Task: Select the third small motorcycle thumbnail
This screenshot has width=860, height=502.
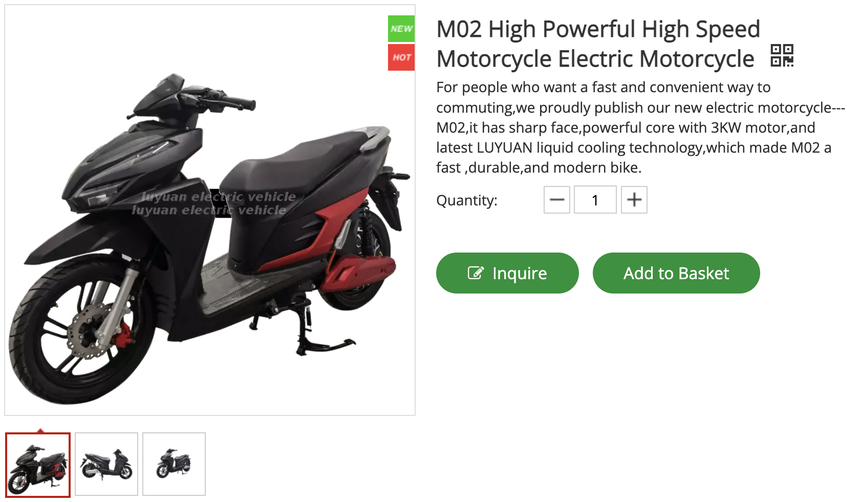Action: pyautogui.click(x=174, y=464)
